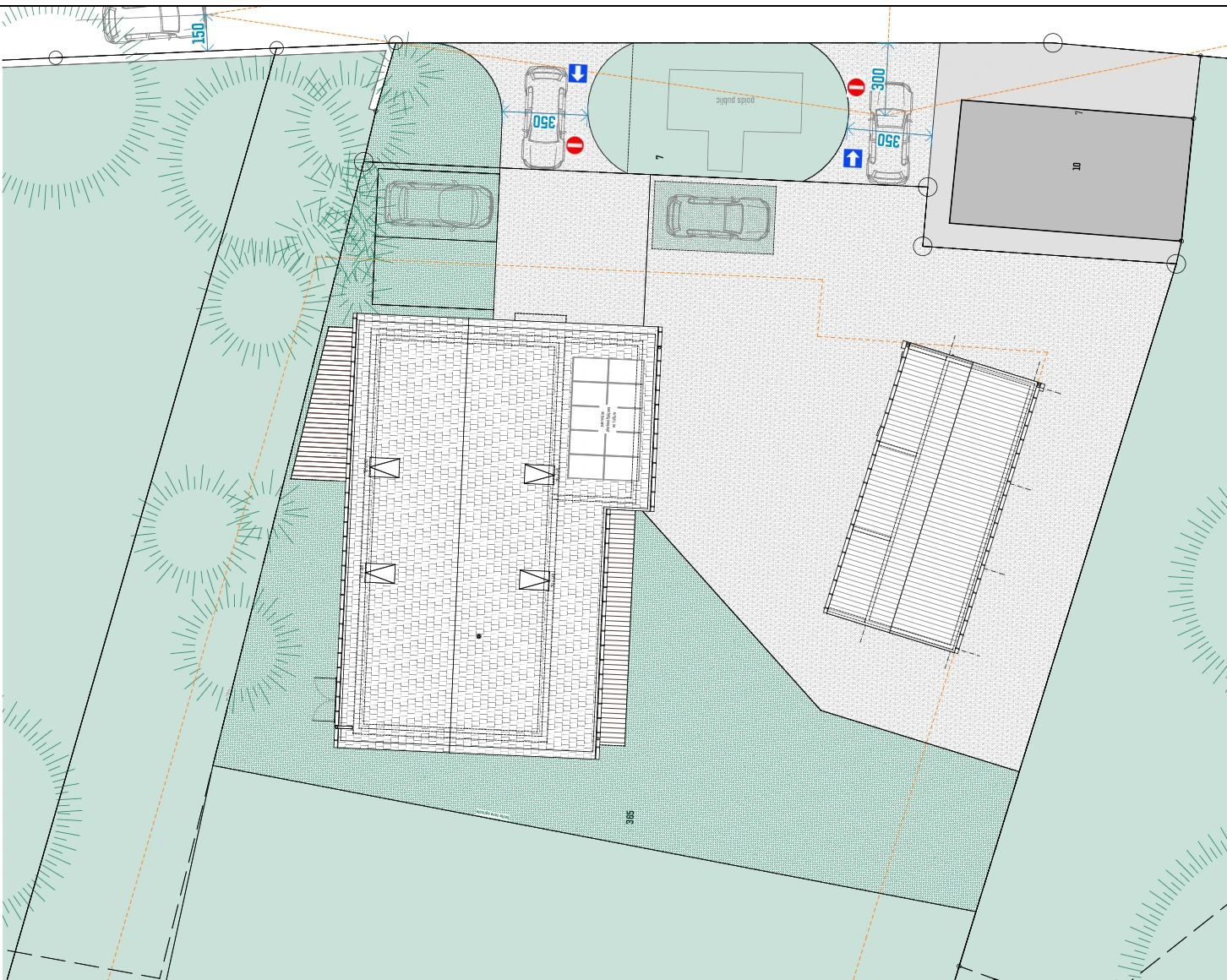Screen dimensions: 1227x980
Task: Click the photovoltaic panel array on the roof
Action: pyautogui.click(x=605, y=419)
